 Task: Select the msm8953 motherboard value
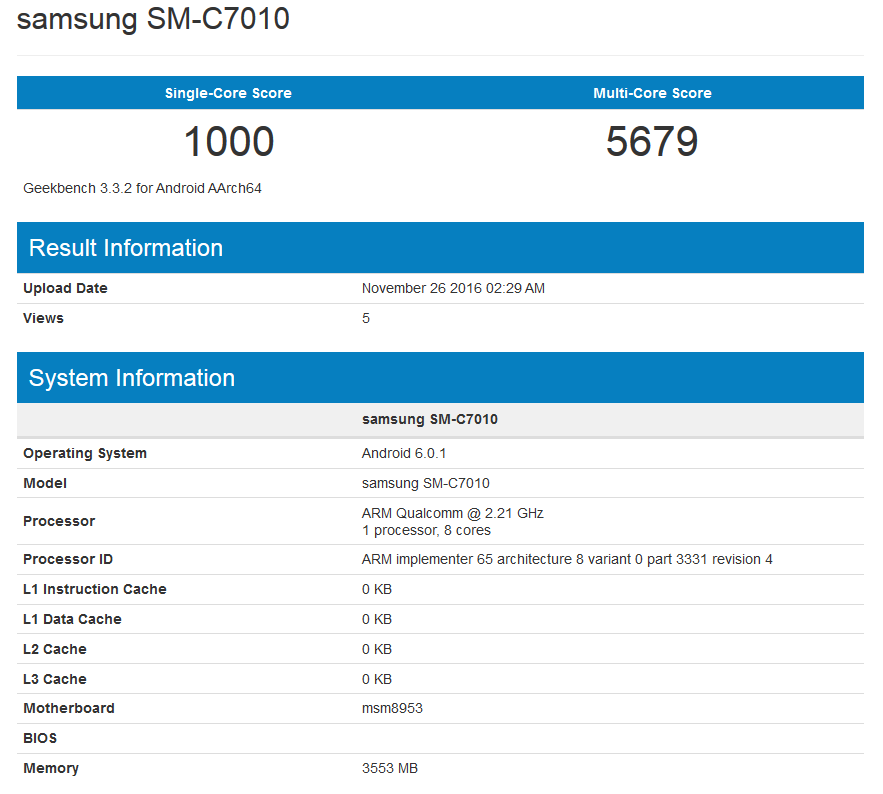pyautogui.click(x=389, y=708)
